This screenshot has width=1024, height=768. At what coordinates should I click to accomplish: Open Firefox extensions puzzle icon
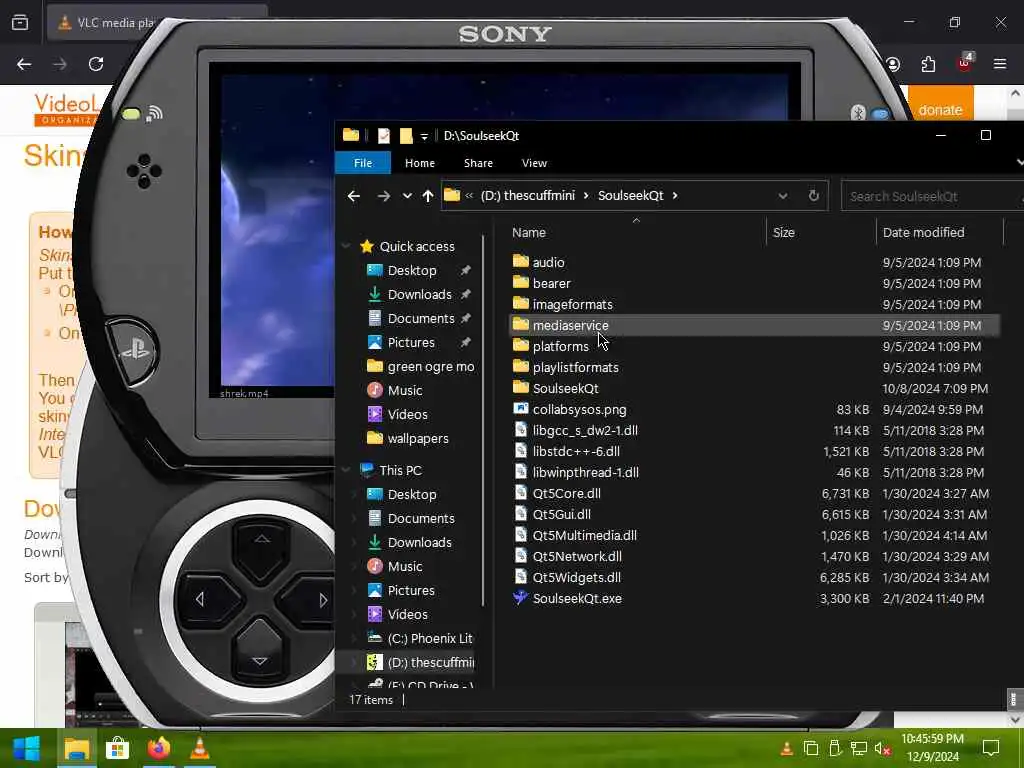pos(928,64)
